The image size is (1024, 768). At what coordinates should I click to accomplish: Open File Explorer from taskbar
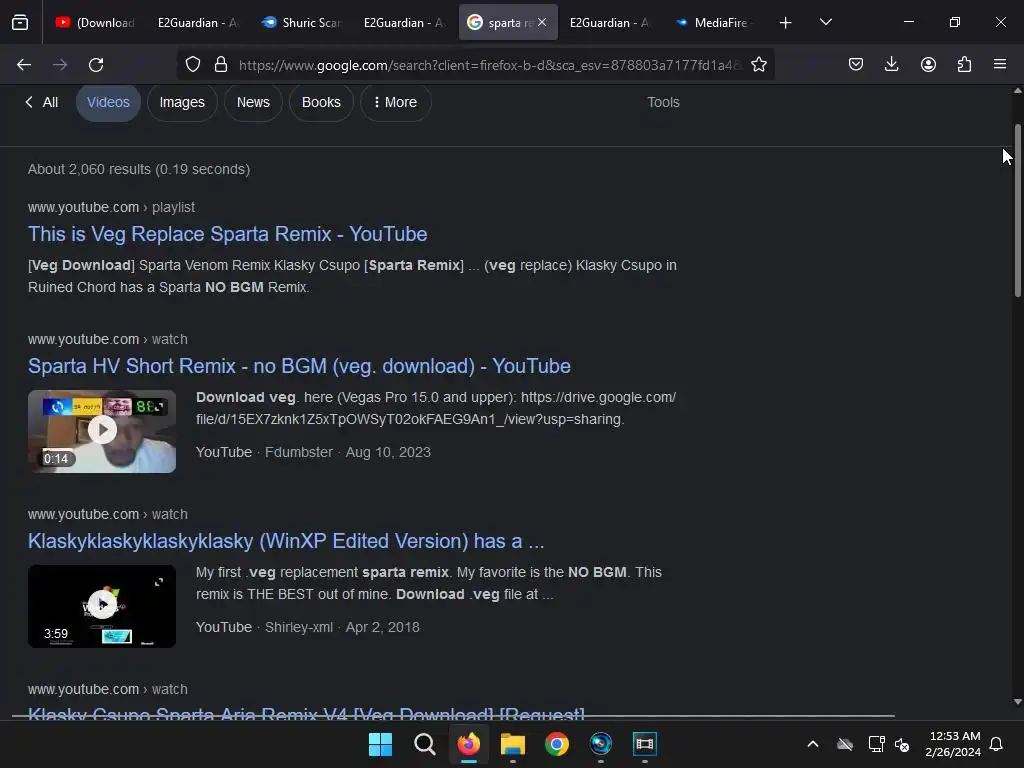(513, 744)
